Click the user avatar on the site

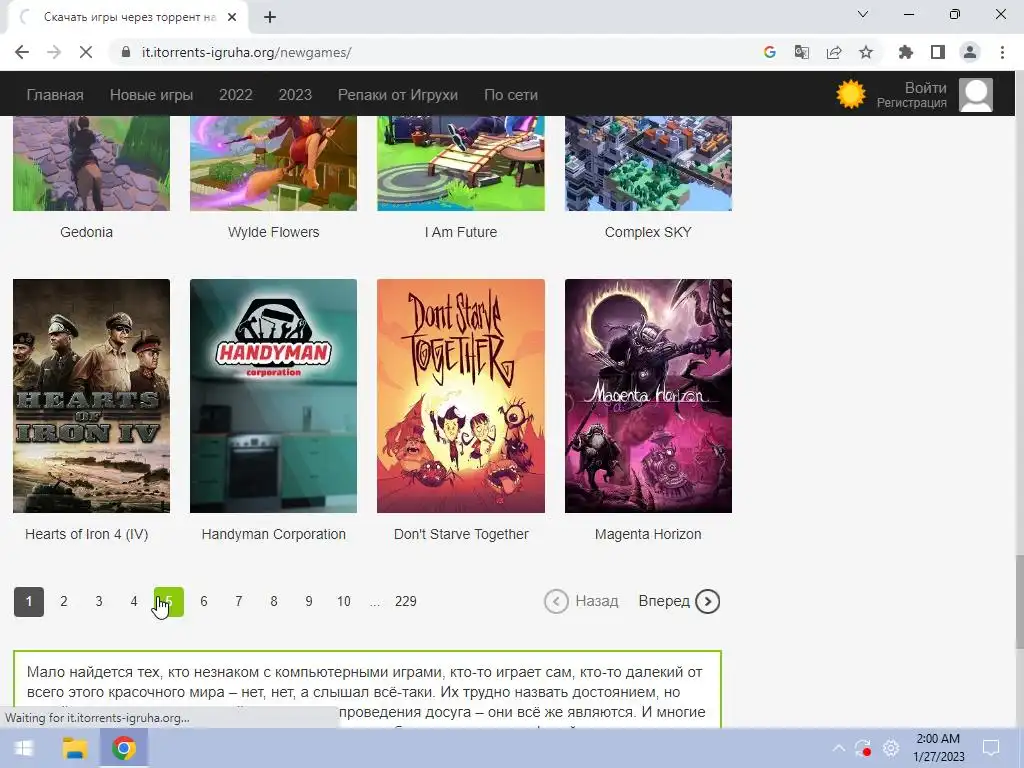coord(976,95)
